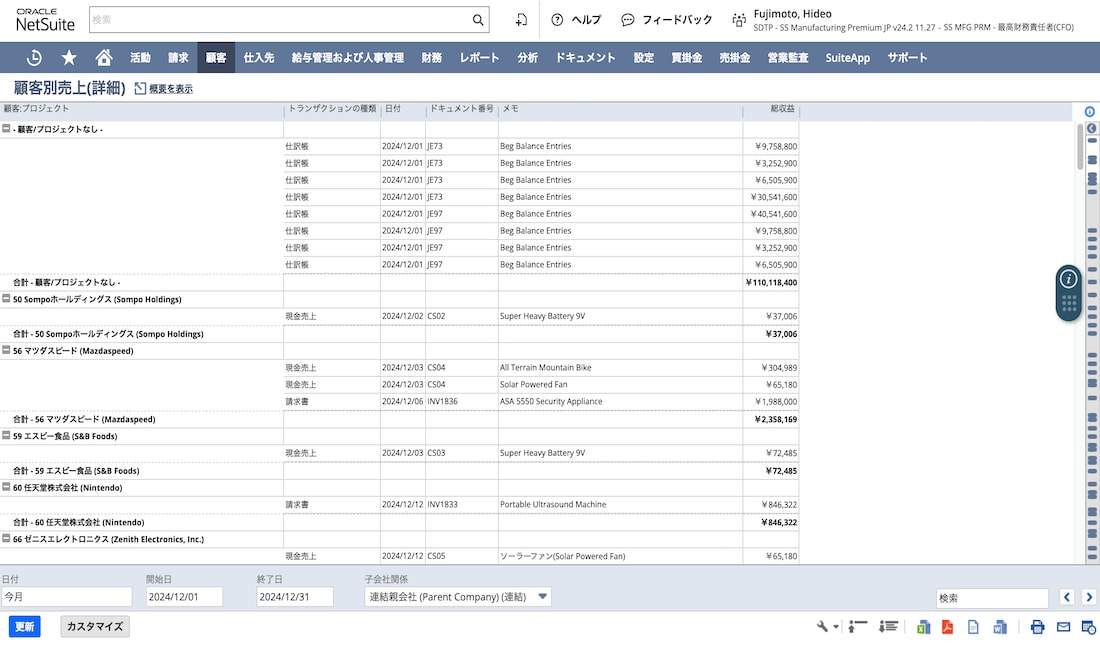Print the report
This screenshot has height=645, width=1100.
pyautogui.click(x=1038, y=627)
